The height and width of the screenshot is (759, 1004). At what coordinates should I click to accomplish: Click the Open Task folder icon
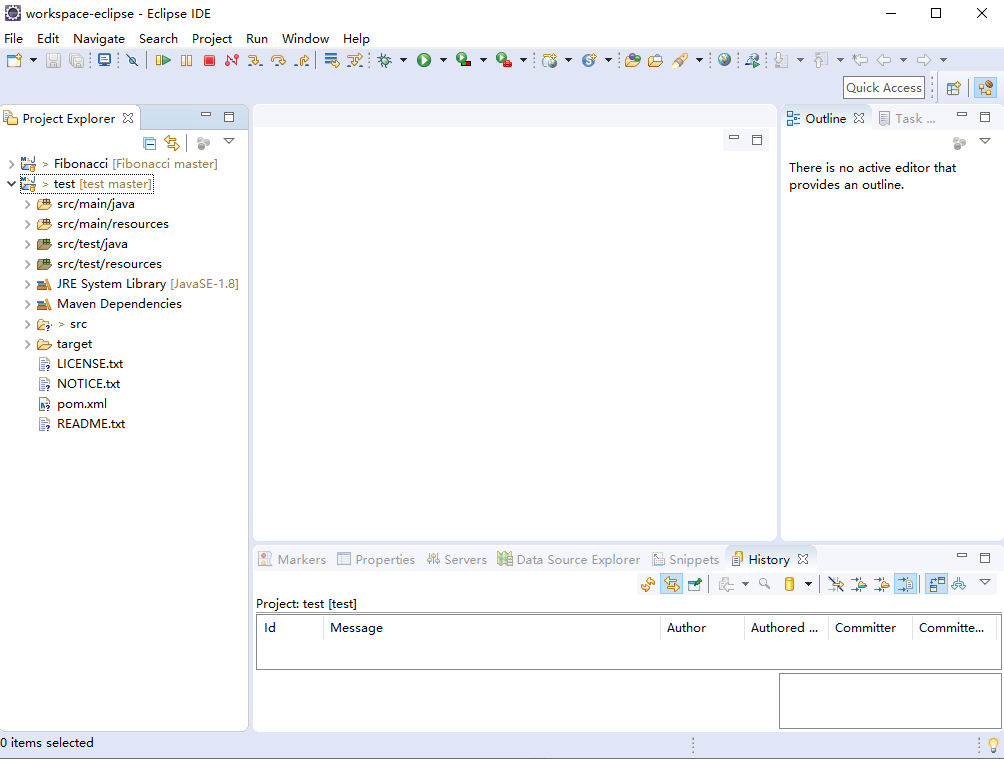pyautogui.click(x=655, y=60)
